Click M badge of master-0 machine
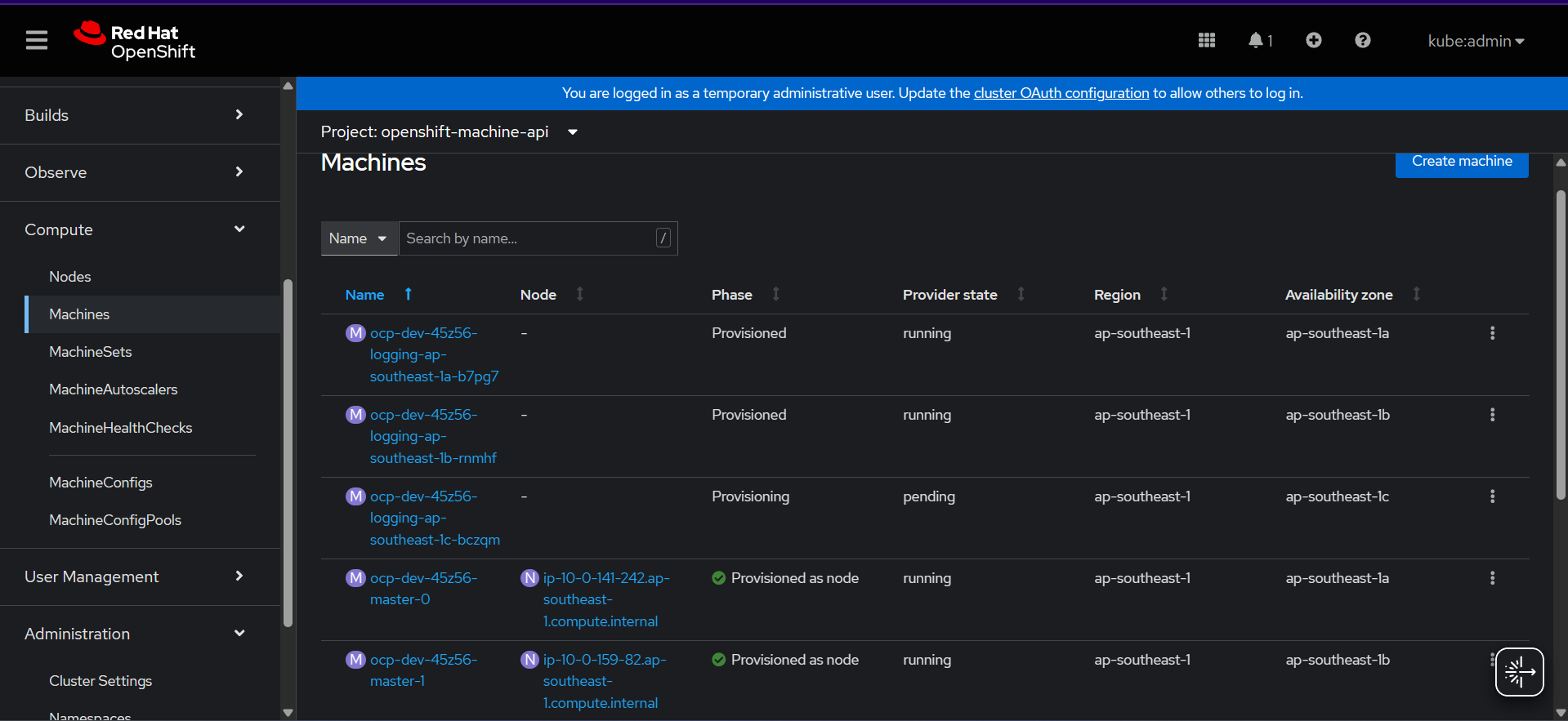This screenshot has height=721, width=1568. click(355, 578)
